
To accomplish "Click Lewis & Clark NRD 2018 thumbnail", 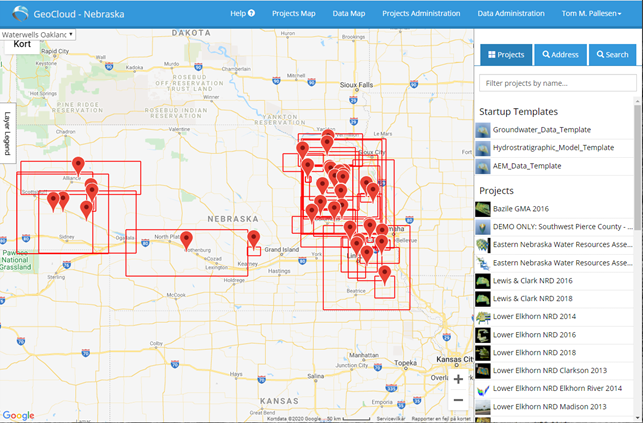I will [483, 299].
